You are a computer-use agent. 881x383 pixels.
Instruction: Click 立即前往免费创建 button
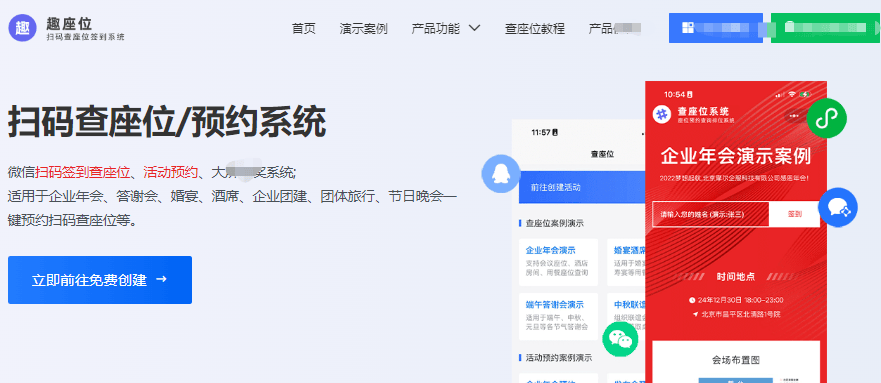(100, 280)
